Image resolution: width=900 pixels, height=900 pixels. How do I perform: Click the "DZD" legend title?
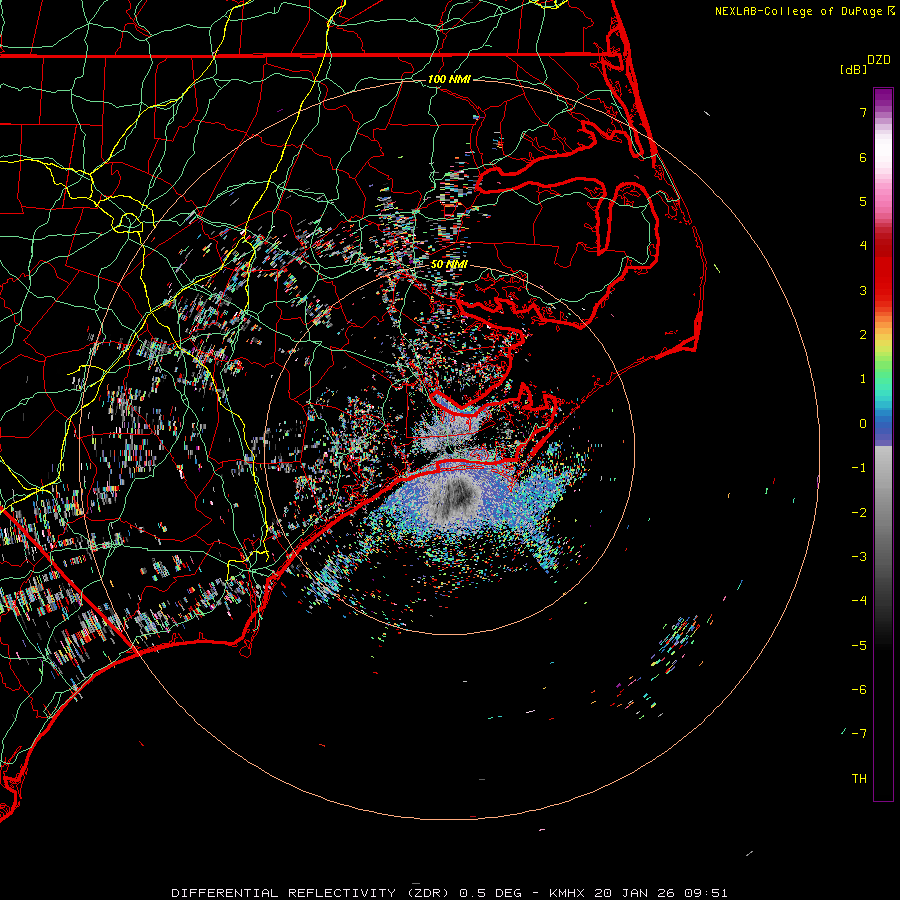[x=879, y=60]
